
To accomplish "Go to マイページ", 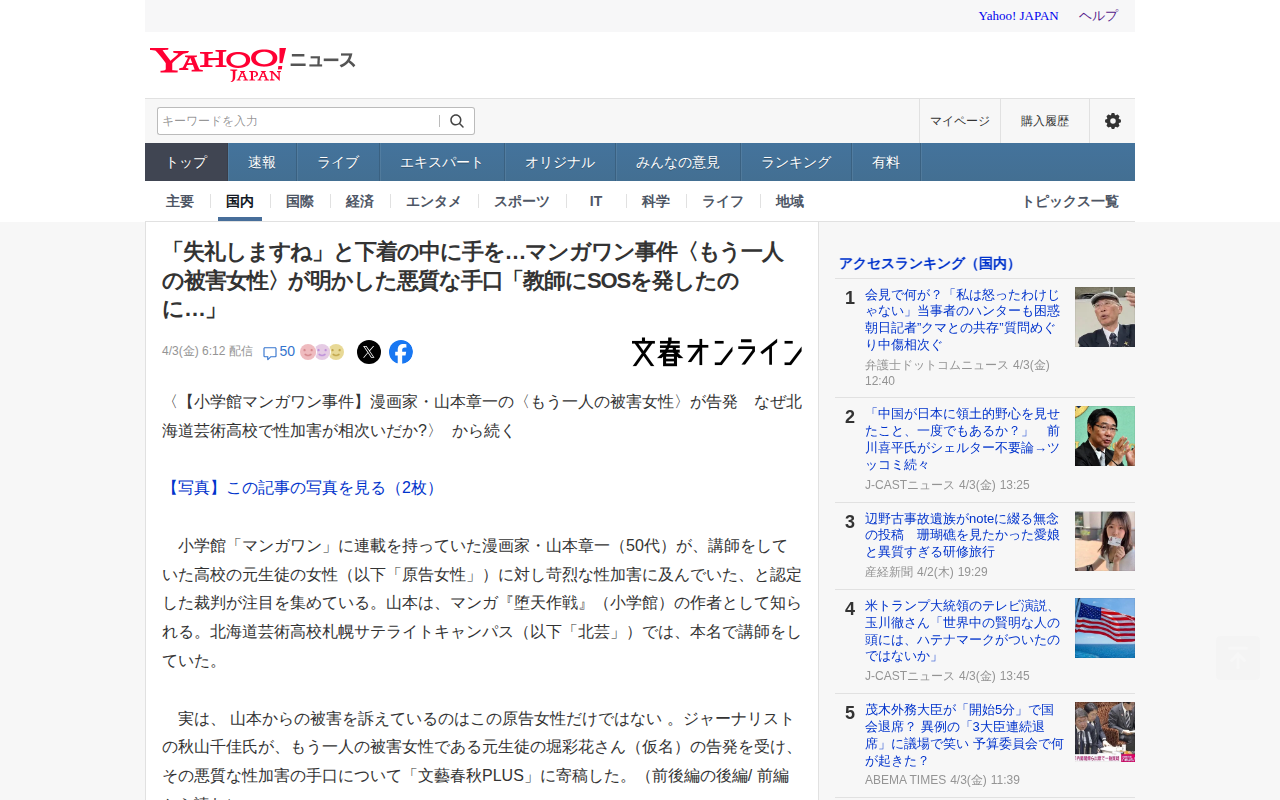I will 960,121.
